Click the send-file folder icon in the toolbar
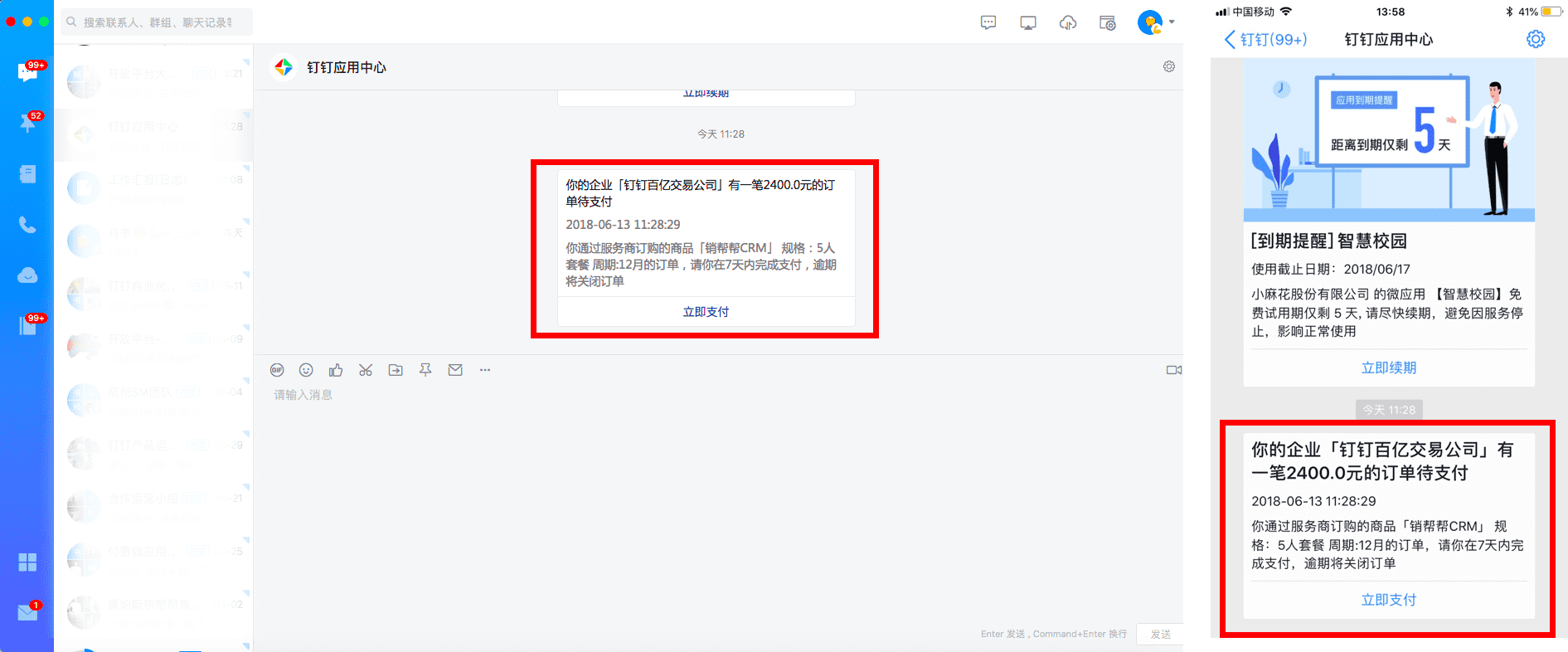Image resolution: width=1568 pixels, height=652 pixels. pos(396,370)
